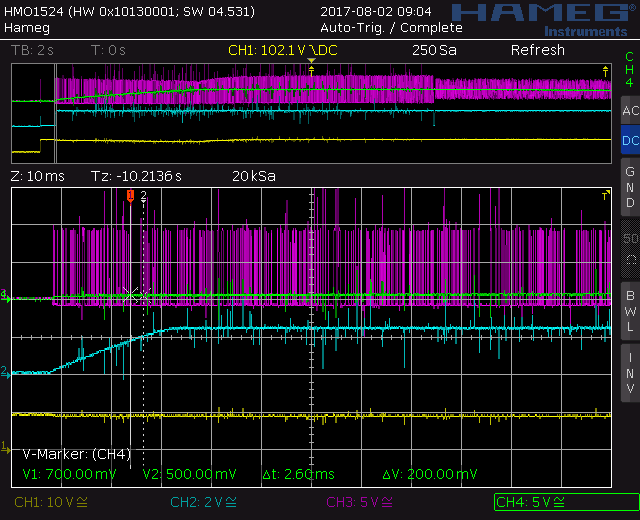Click the HMO1524 hardware/software version text
The image size is (640, 520).
click(x=129, y=11)
